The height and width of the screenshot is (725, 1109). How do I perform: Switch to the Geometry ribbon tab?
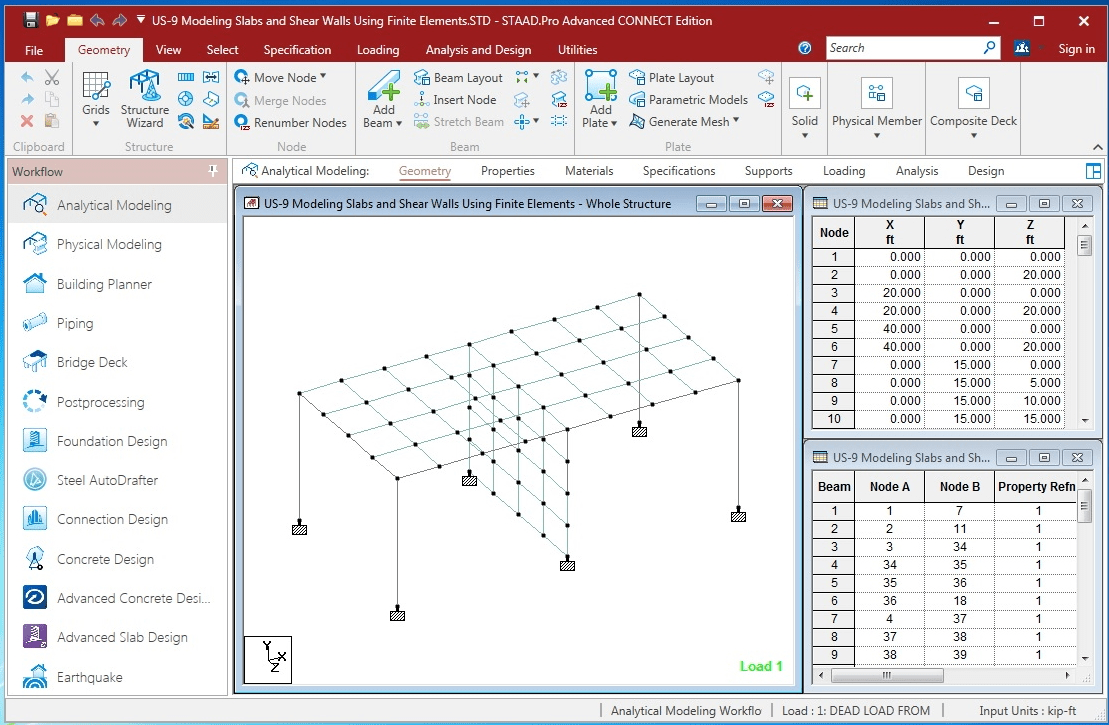pos(103,49)
